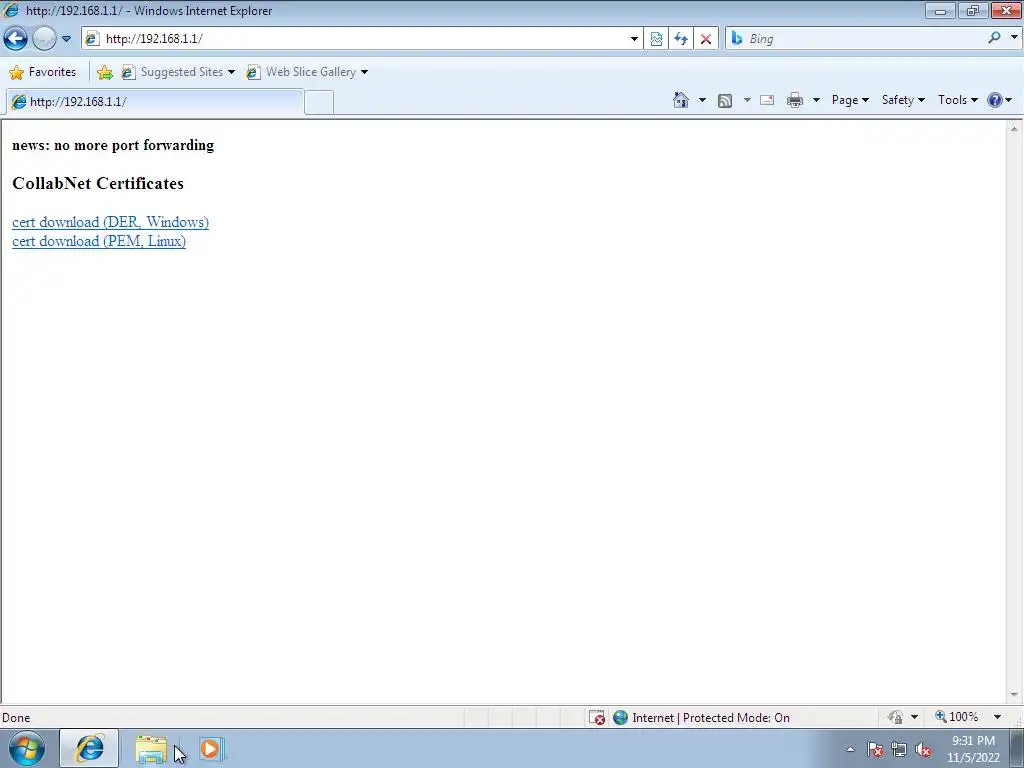Open the Favorites button
This screenshot has width=1024, height=768.
[43, 72]
